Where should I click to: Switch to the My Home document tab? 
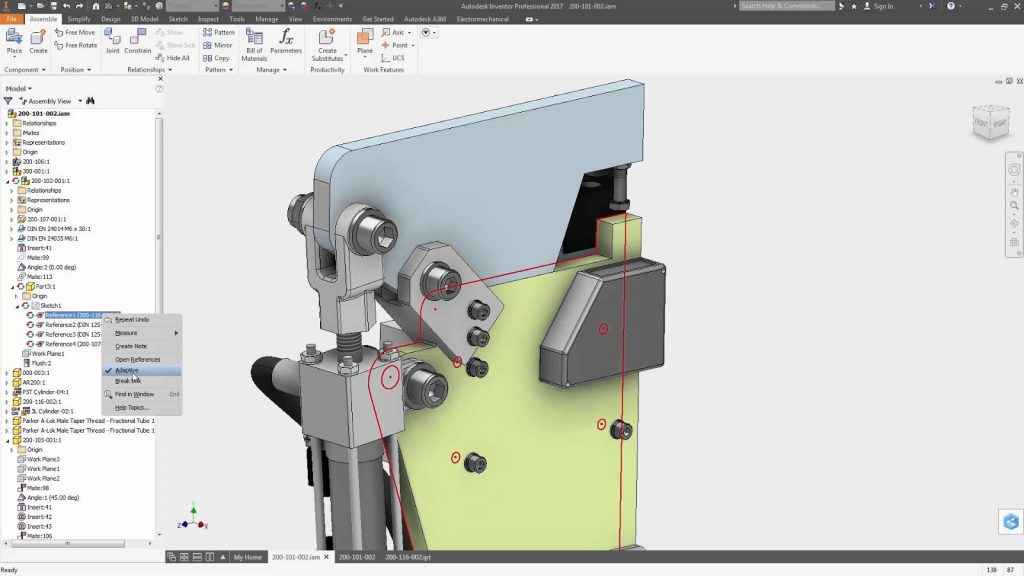pos(245,556)
